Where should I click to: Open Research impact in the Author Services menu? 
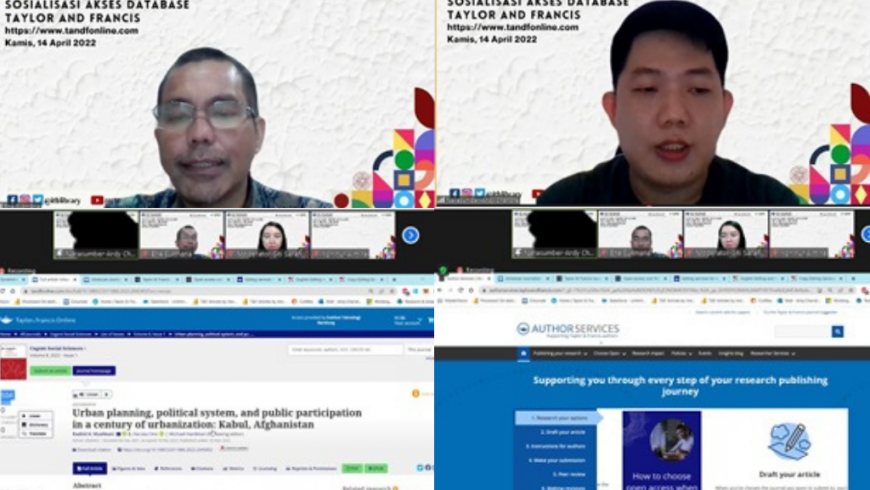pyautogui.click(x=648, y=353)
